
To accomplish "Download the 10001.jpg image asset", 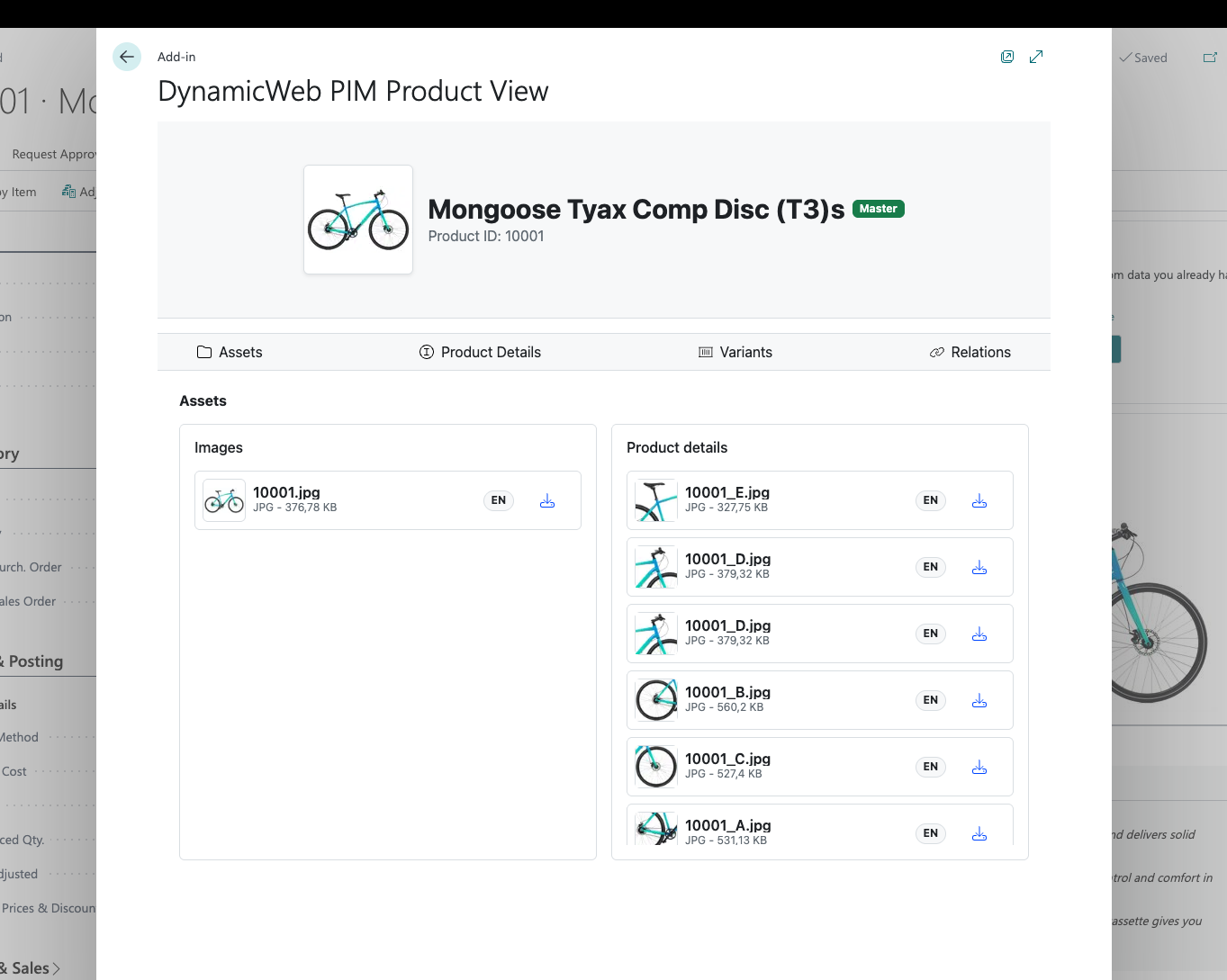I will pyautogui.click(x=547, y=500).
